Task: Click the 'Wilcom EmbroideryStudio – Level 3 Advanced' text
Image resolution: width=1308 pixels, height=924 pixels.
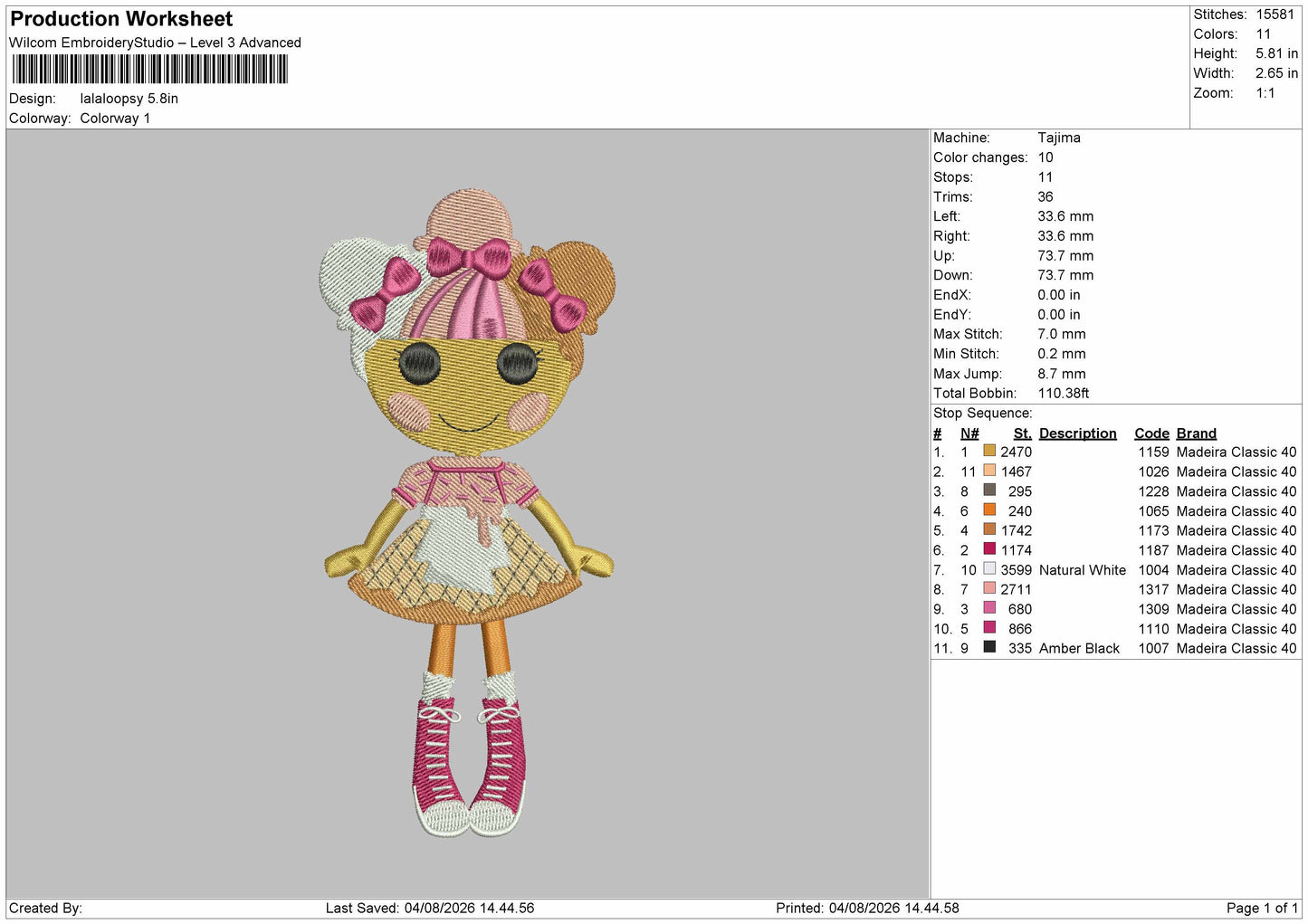Action: [x=155, y=43]
